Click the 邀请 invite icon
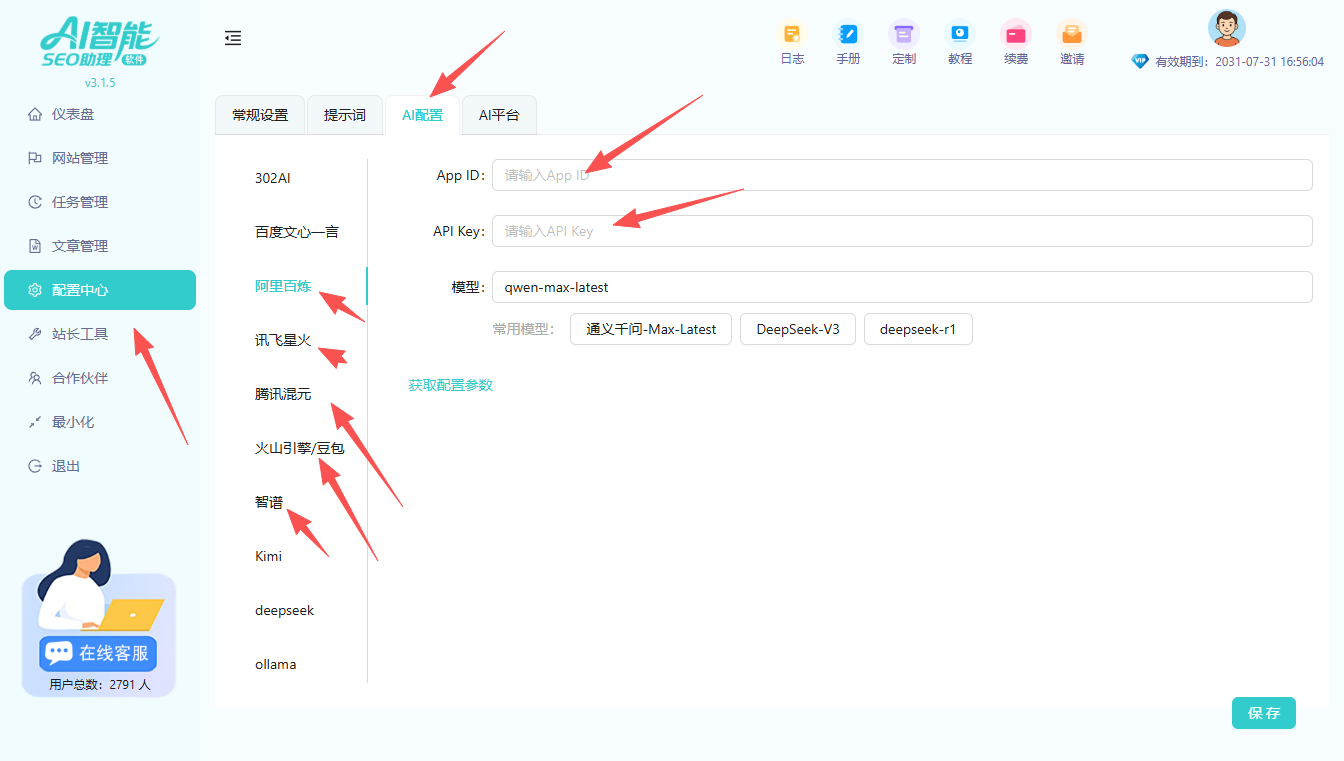Image resolution: width=1344 pixels, height=761 pixels. [1072, 35]
